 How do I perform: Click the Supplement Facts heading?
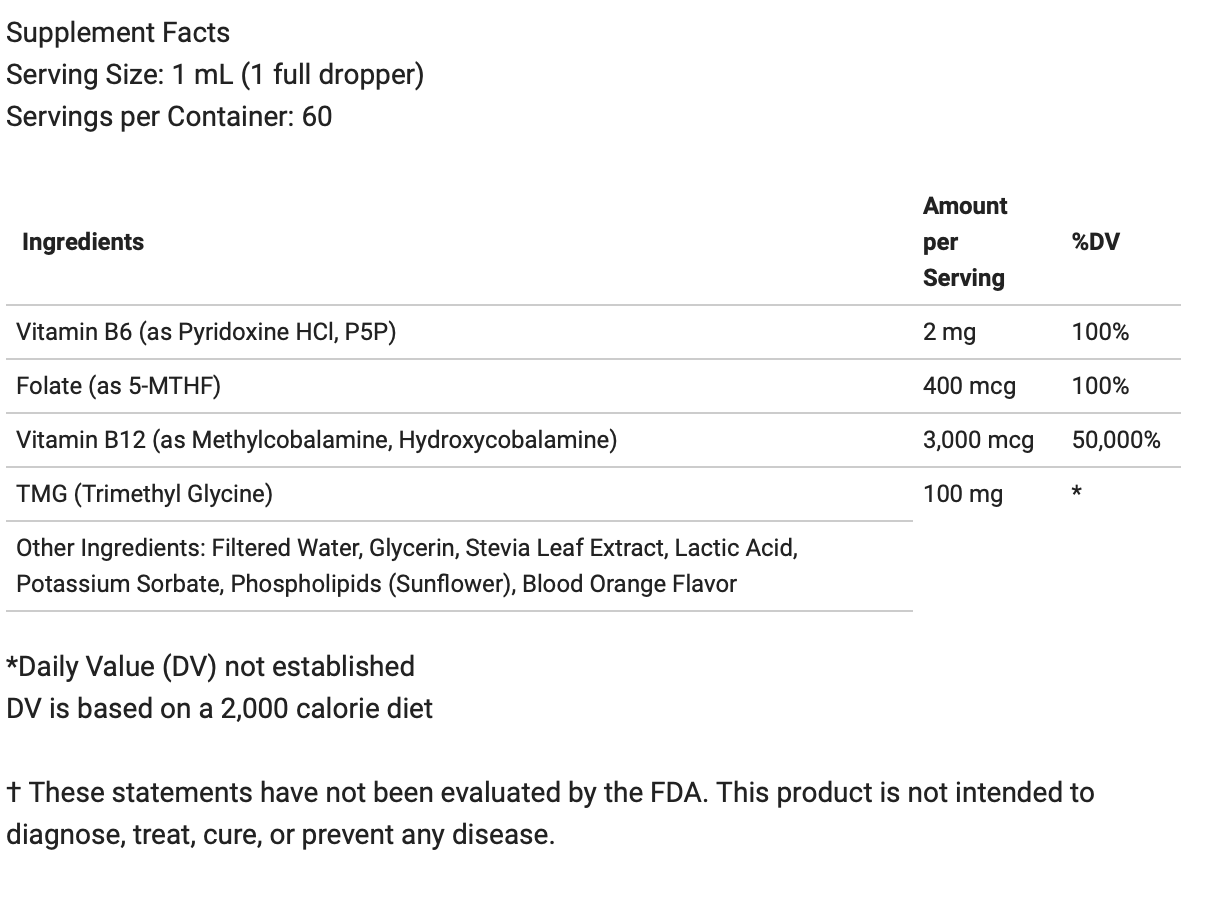118,33
